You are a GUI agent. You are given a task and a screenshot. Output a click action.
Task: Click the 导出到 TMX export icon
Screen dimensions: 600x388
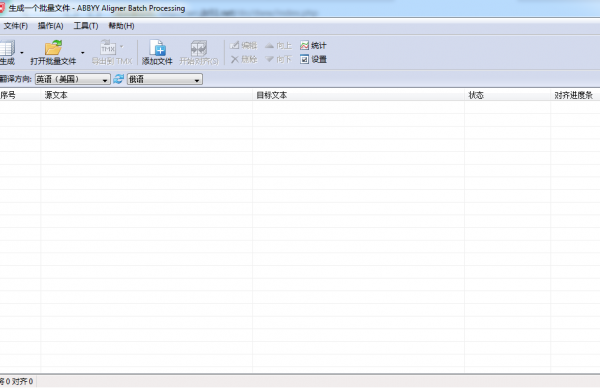108,48
